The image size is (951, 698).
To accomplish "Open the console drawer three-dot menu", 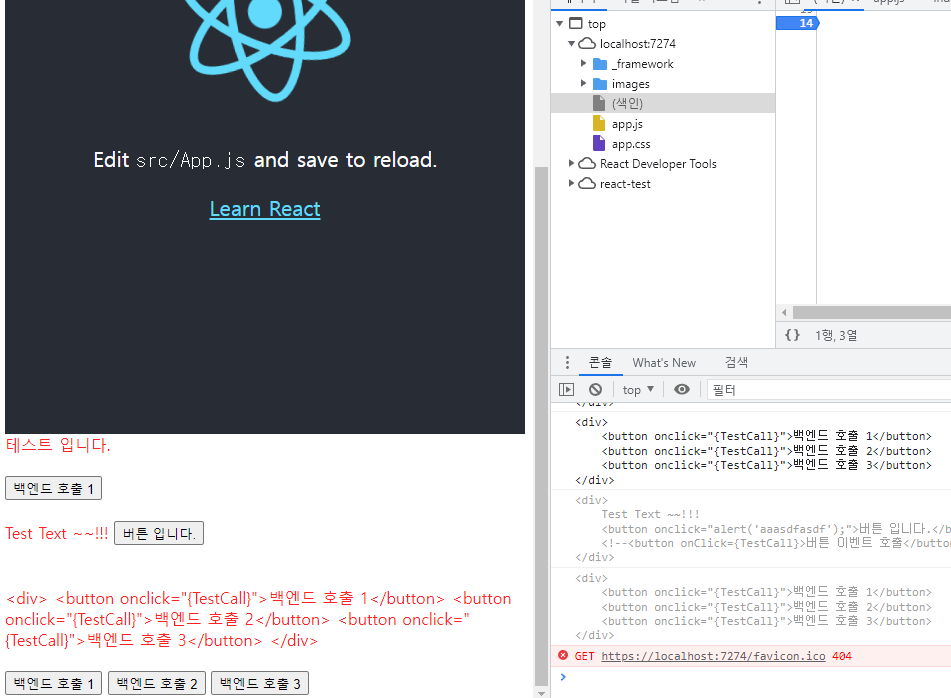I will click(x=567, y=363).
